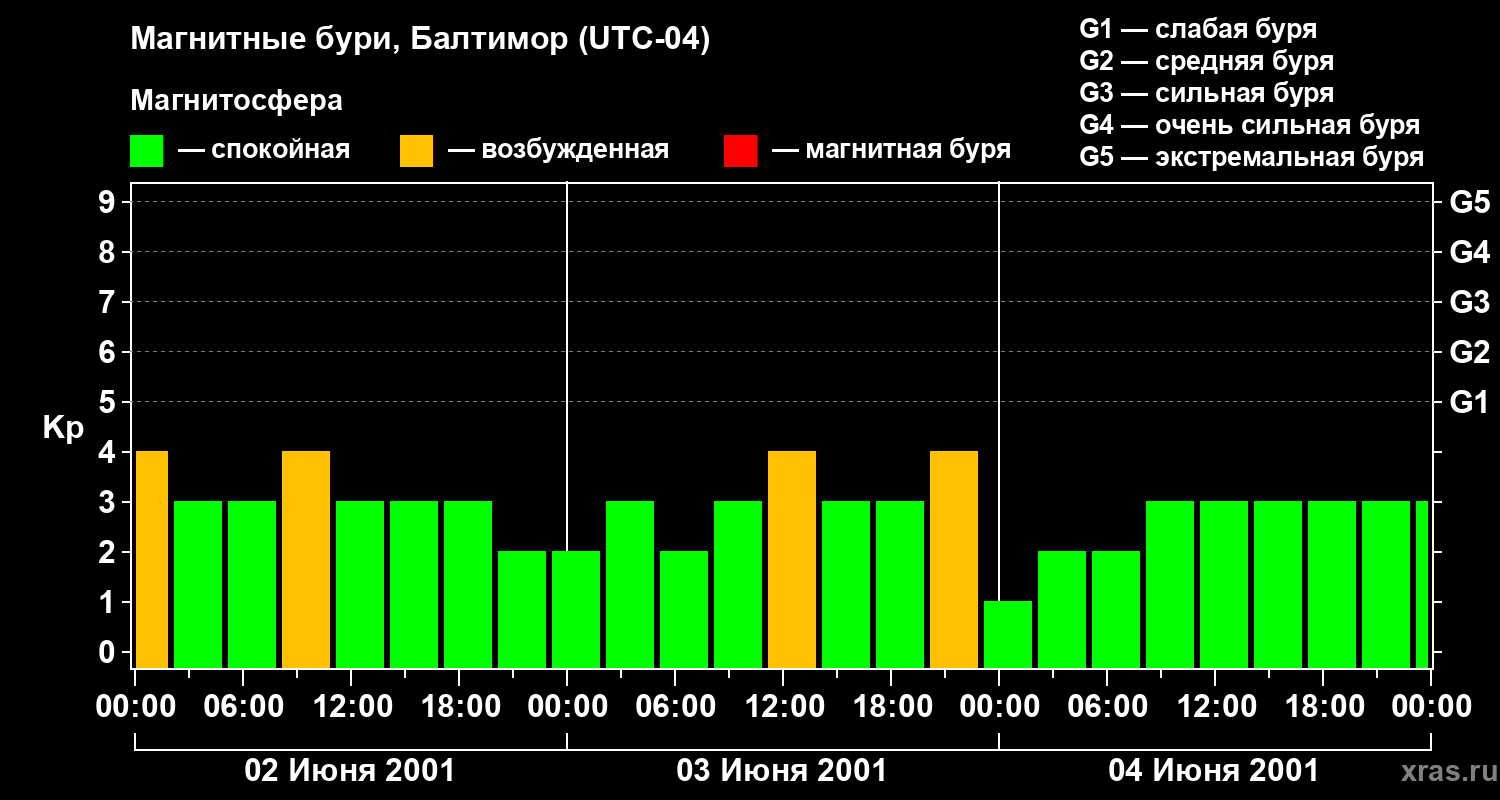The width and height of the screenshot is (1500, 800).
Task: Select the date label '03 Июня 2001'
Action: pyautogui.click(x=782, y=771)
